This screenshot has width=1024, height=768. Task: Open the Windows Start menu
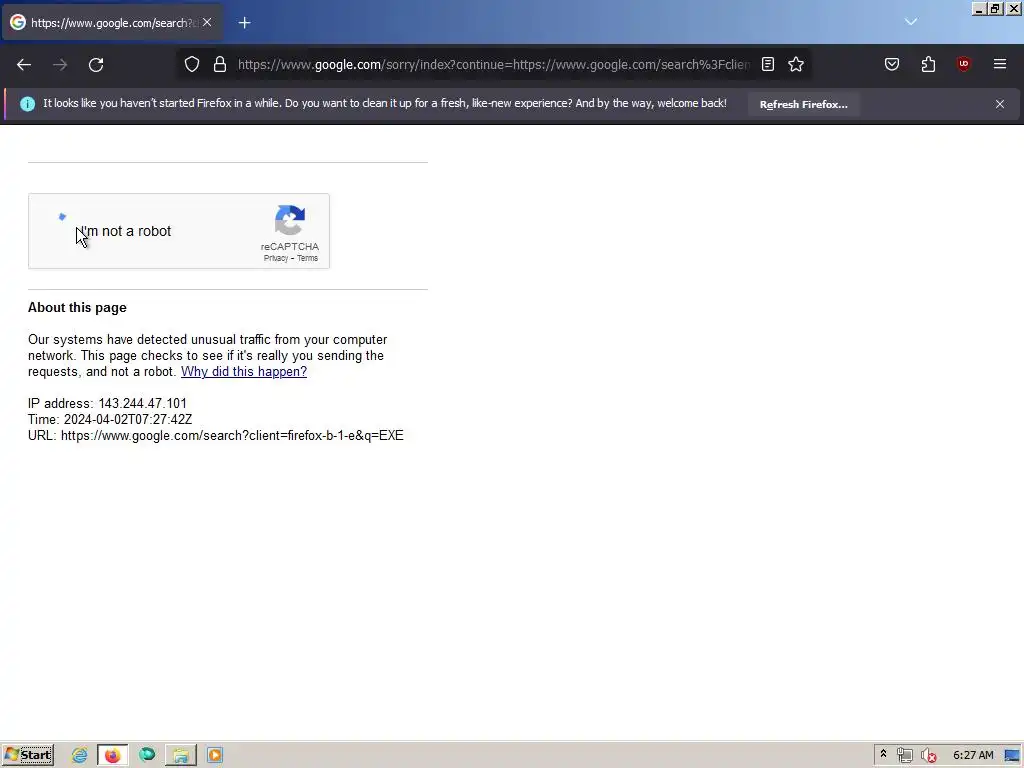click(x=27, y=756)
